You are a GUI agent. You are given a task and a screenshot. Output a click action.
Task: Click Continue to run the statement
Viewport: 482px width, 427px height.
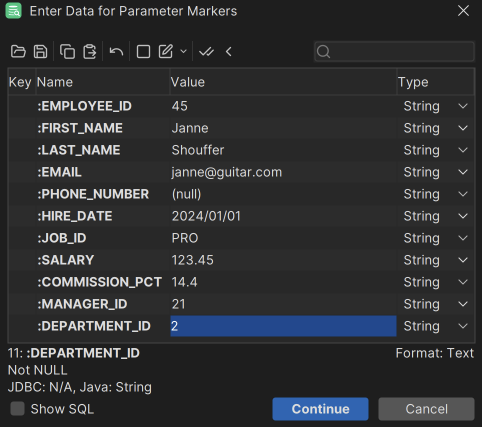(x=320, y=409)
